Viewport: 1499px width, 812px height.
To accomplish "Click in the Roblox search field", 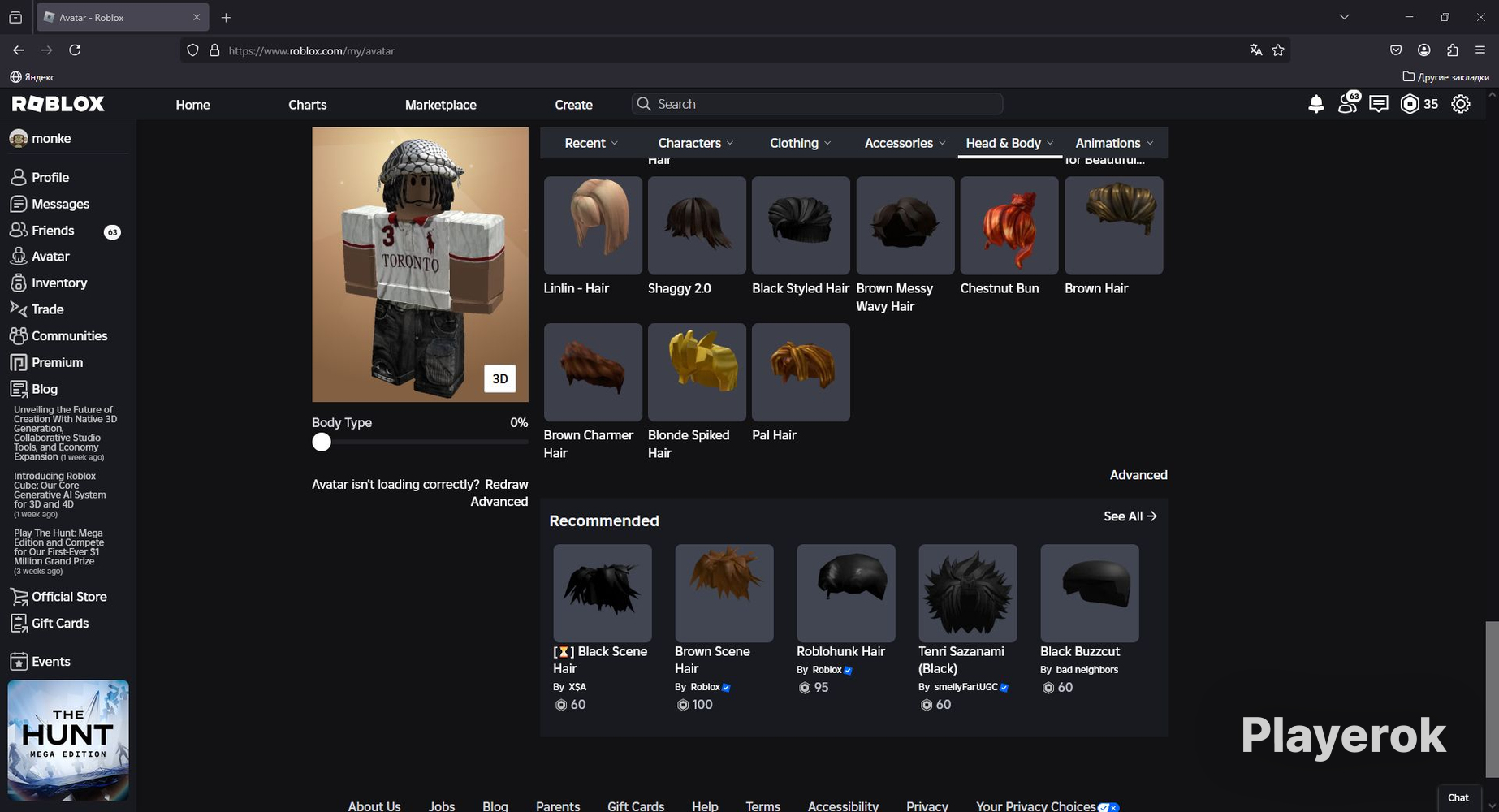I will click(x=817, y=104).
